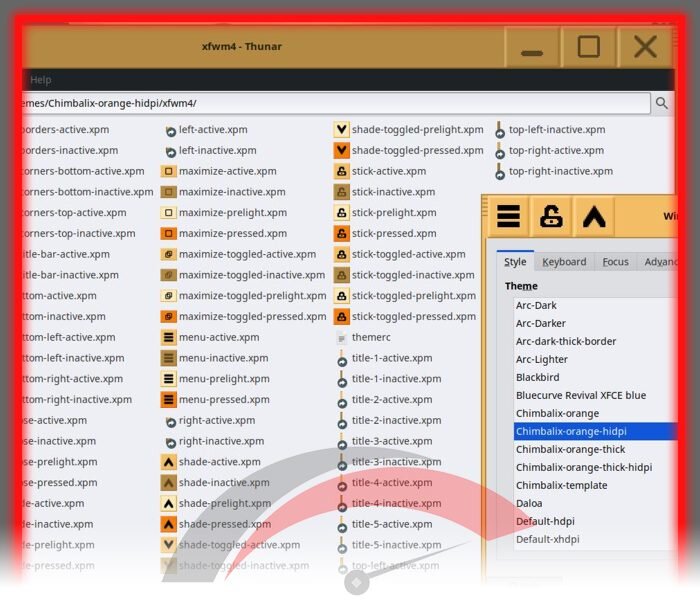Select maximize-toggled-pressed.xpm file icon
Screen dimensions: 700x600
[169, 317]
